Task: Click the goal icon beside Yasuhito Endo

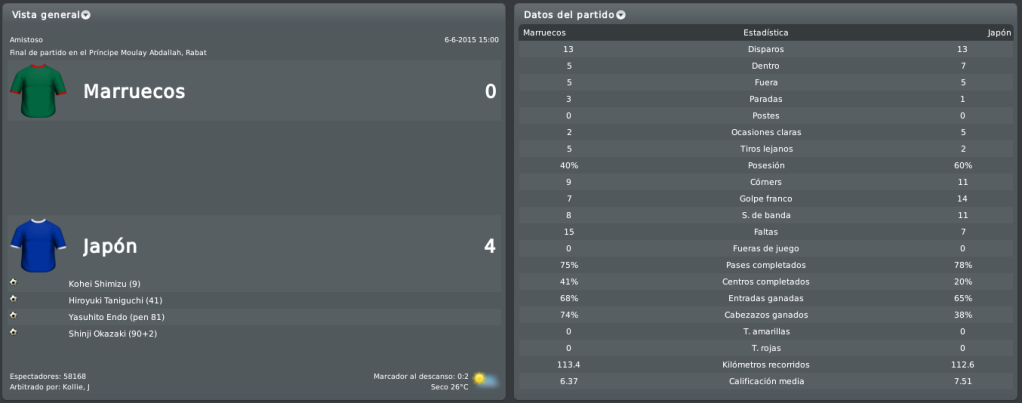Action: [x=13, y=316]
